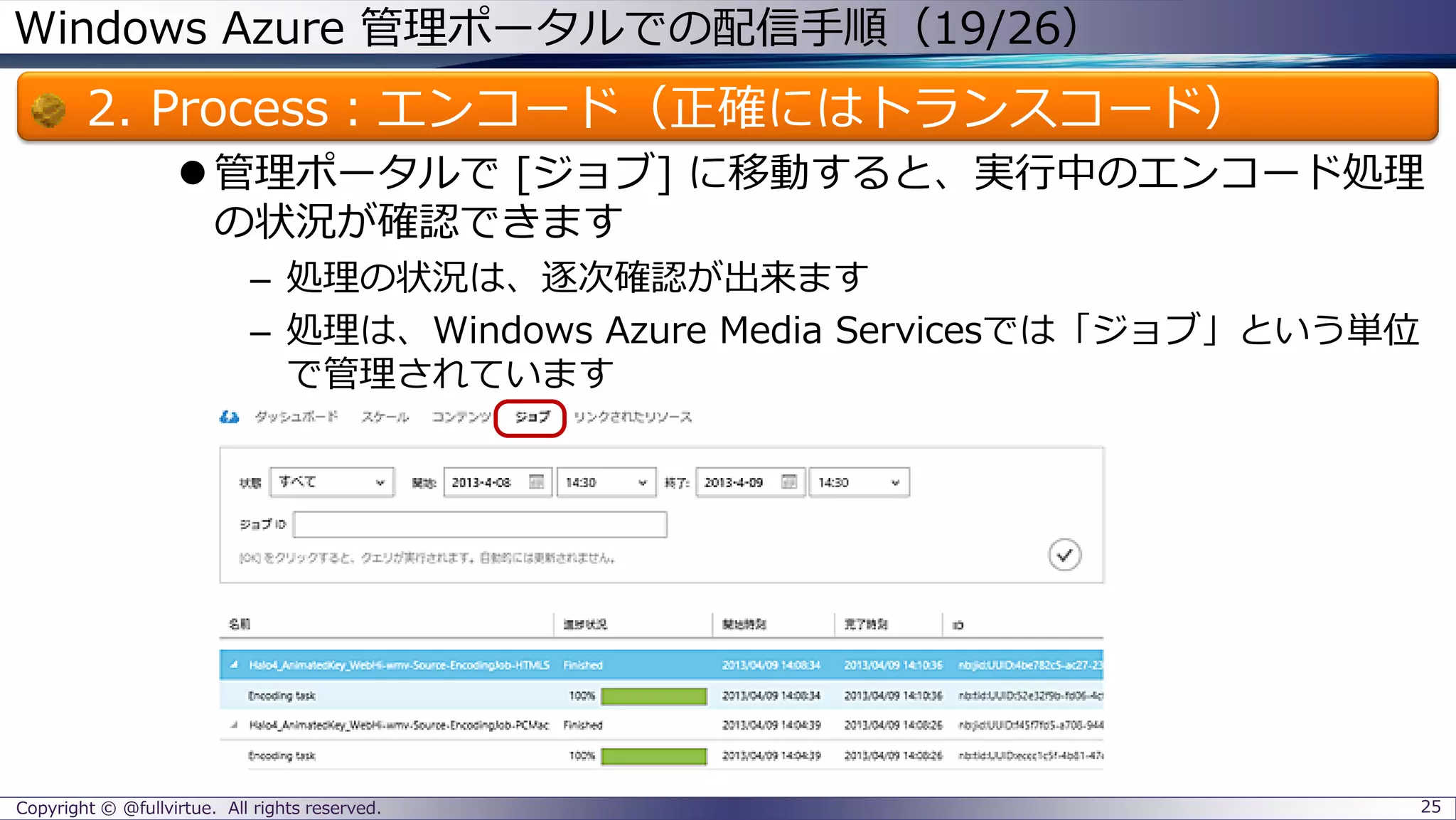Open the ダッシュボード tab
Viewport: 1456px width, 820px height.
click(296, 417)
